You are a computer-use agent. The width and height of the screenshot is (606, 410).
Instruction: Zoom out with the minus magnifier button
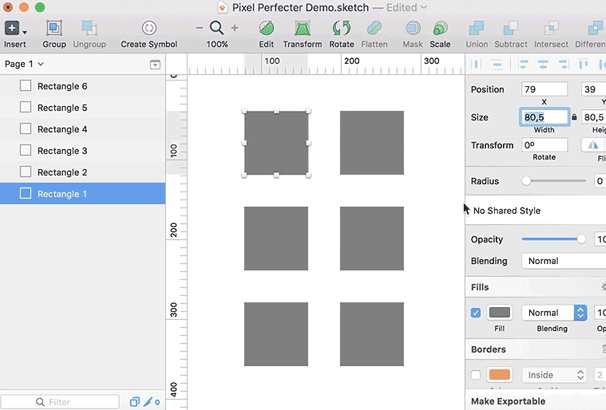point(200,28)
